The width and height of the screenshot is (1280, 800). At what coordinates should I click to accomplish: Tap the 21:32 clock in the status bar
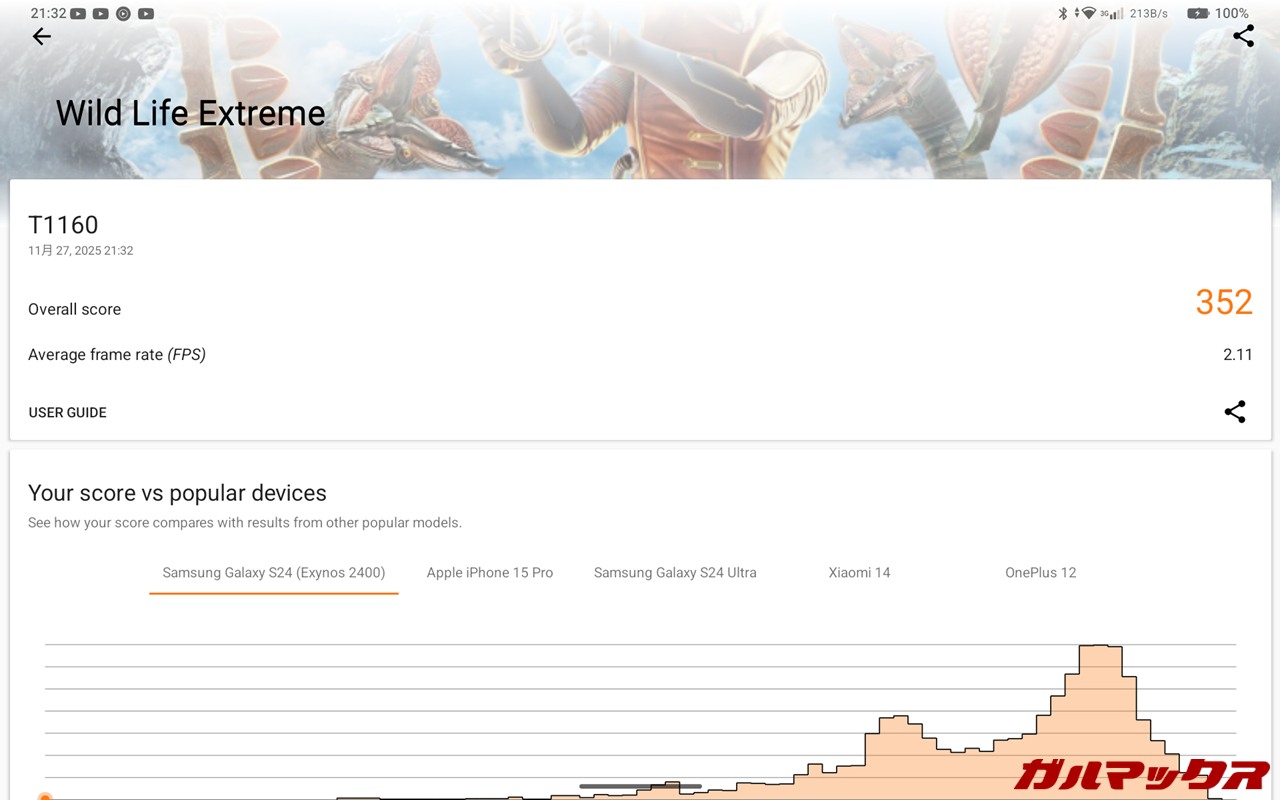pos(48,14)
